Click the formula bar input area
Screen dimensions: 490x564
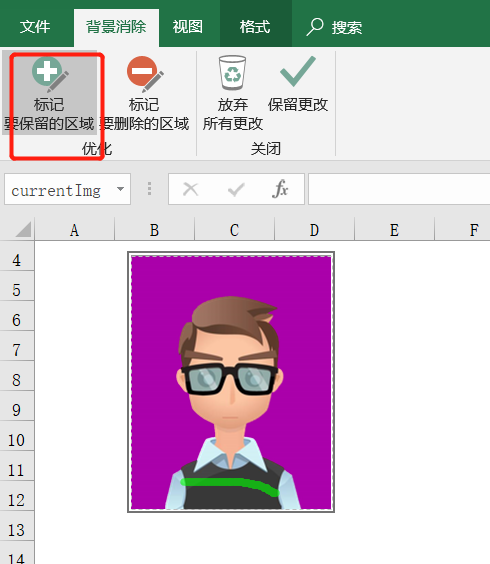(x=399, y=189)
